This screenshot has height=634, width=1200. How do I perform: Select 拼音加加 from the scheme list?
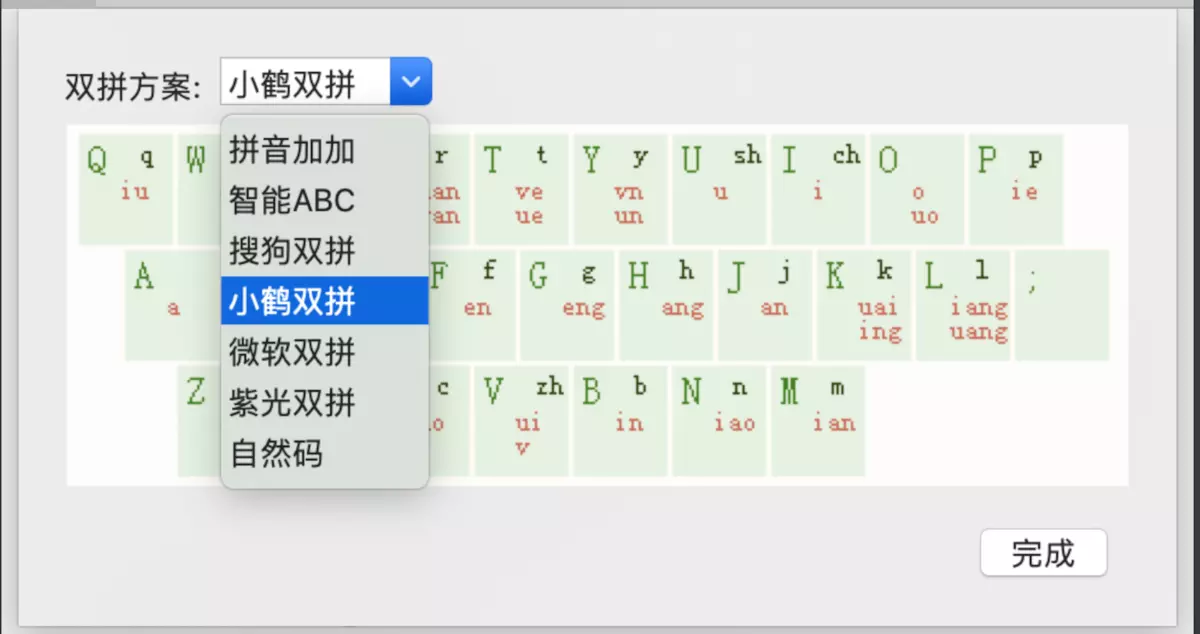click(x=325, y=150)
